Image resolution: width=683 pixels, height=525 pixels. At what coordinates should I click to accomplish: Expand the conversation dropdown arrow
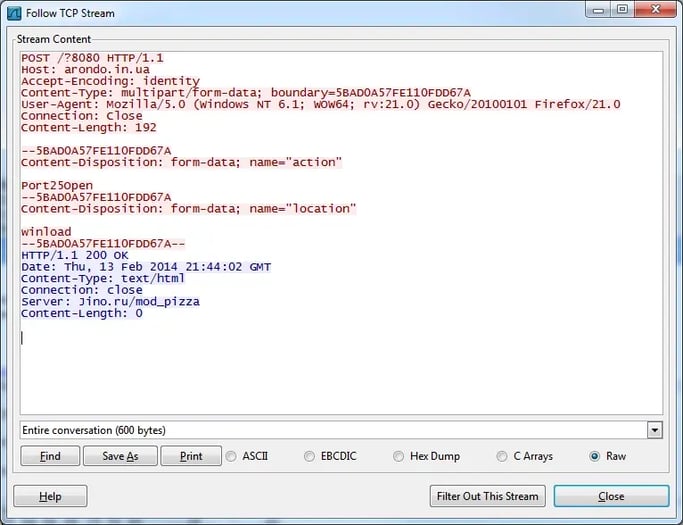654,430
